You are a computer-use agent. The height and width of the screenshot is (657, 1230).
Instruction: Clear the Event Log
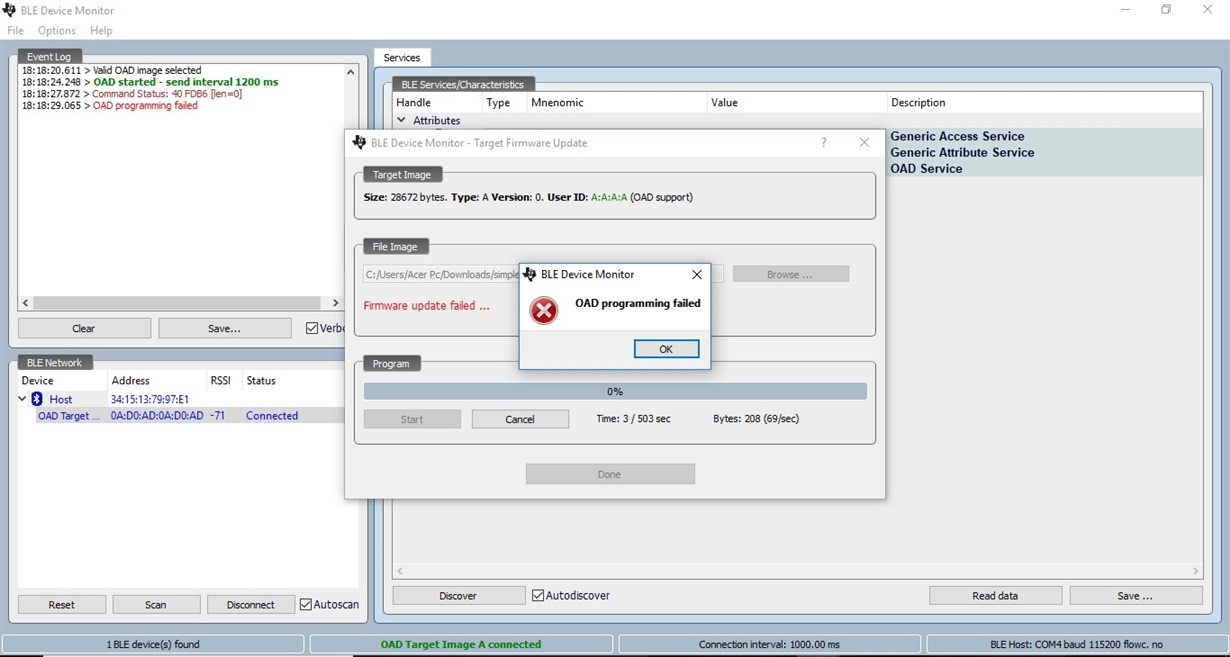click(x=84, y=328)
